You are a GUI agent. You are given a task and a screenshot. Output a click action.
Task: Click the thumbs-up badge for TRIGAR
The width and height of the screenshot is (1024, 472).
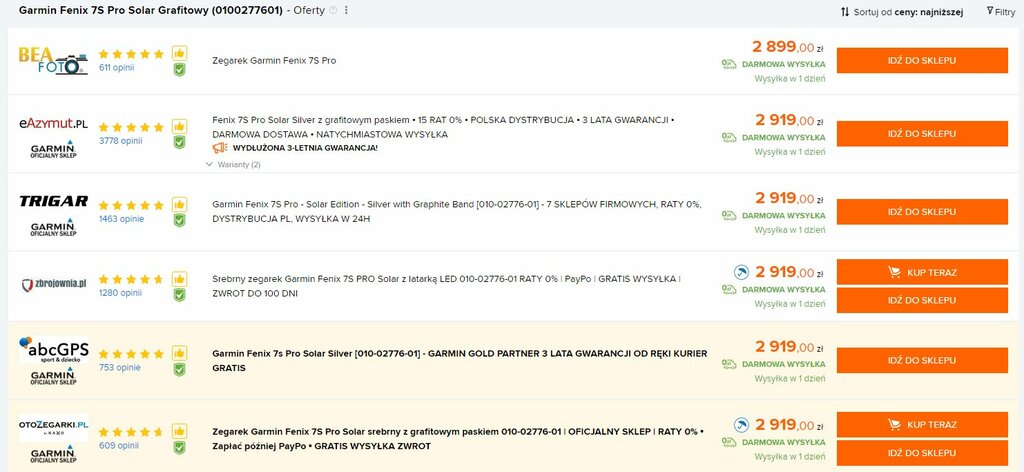[x=179, y=204]
